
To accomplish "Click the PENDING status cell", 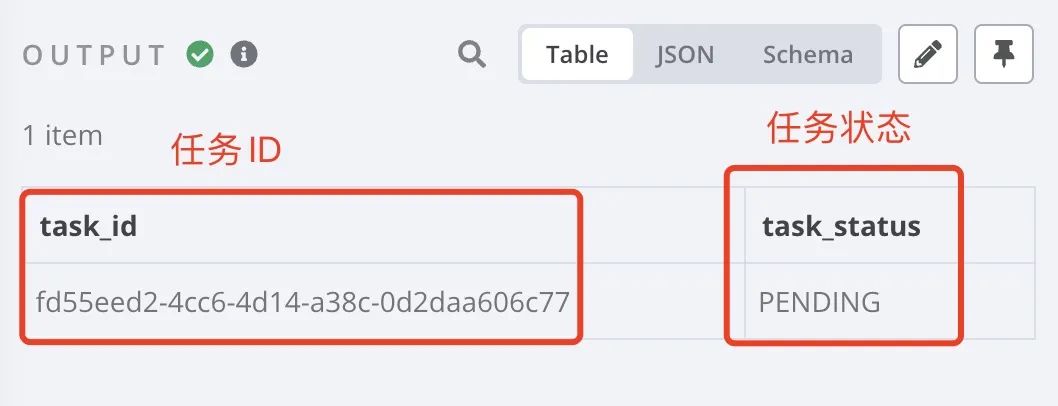I will click(x=819, y=301).
